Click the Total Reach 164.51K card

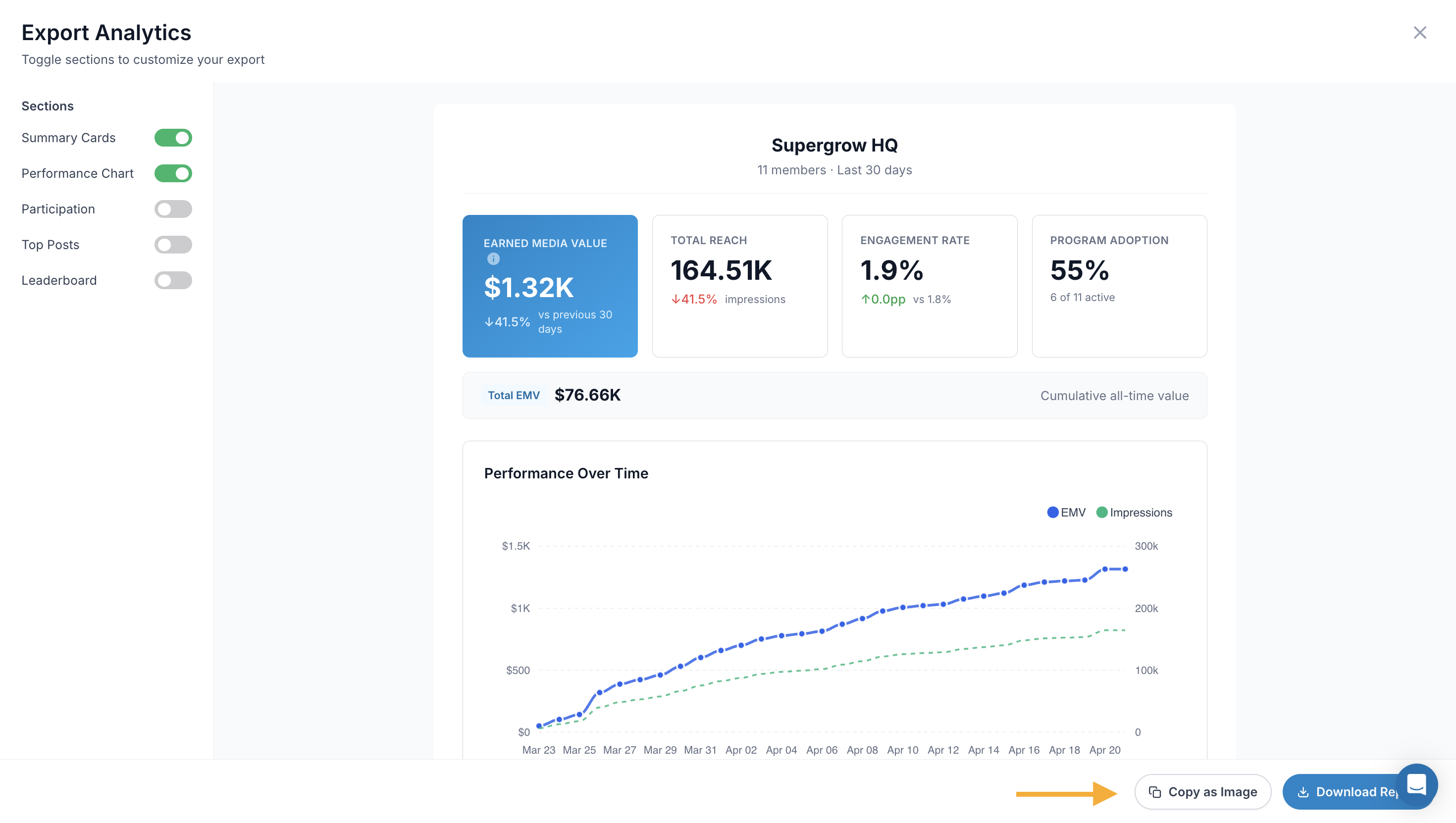pyautogui.click(x=740, y=286)
